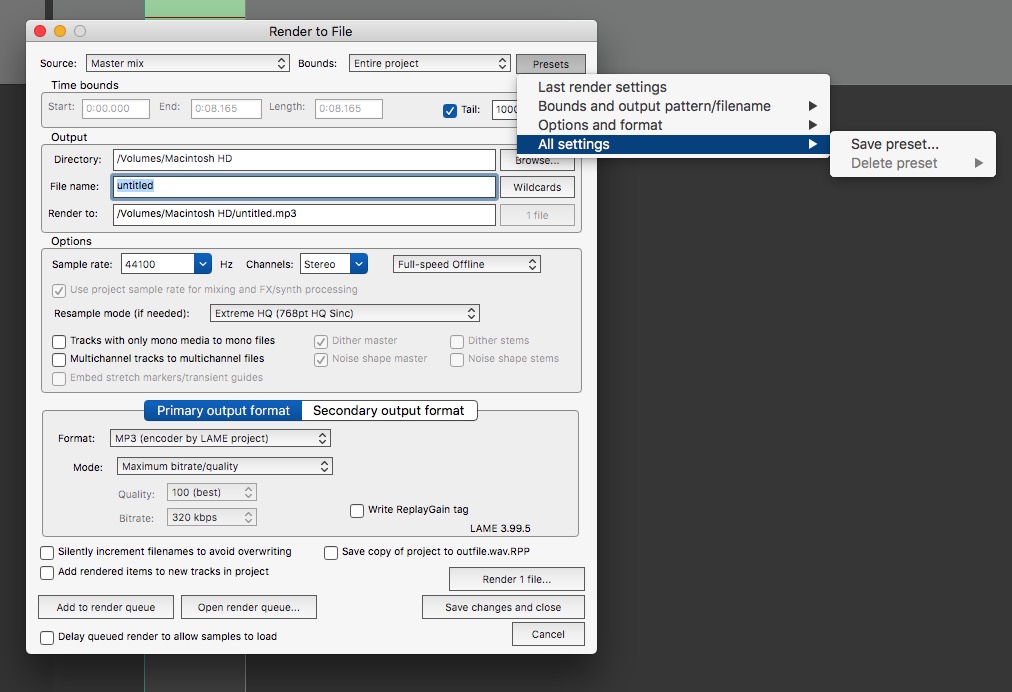Toggle Dither master checkbox
The width and height of the screenshot is (1012, 692).
tap(321, 341)
